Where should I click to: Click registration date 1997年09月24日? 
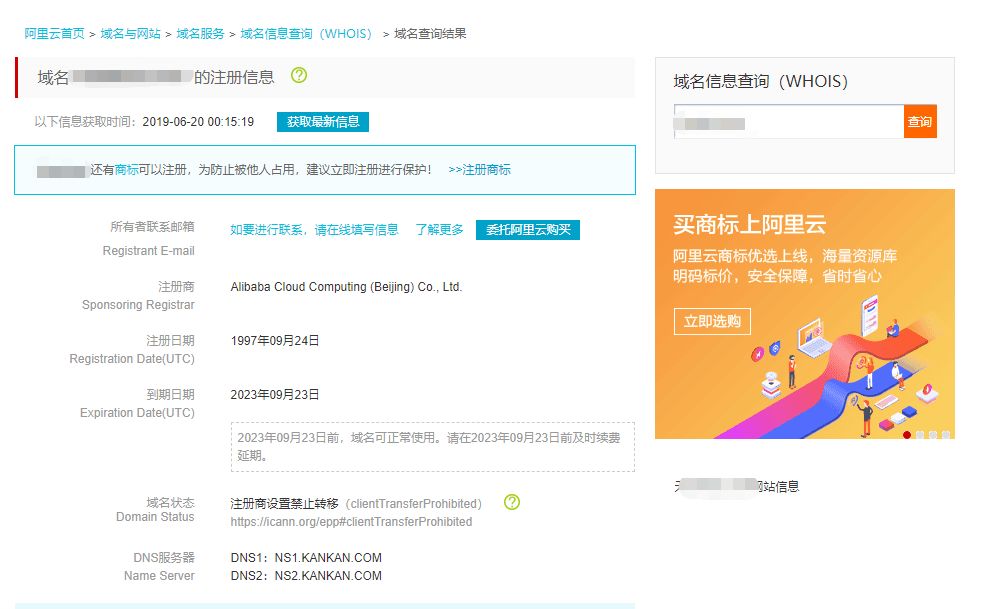pos(275,340)
